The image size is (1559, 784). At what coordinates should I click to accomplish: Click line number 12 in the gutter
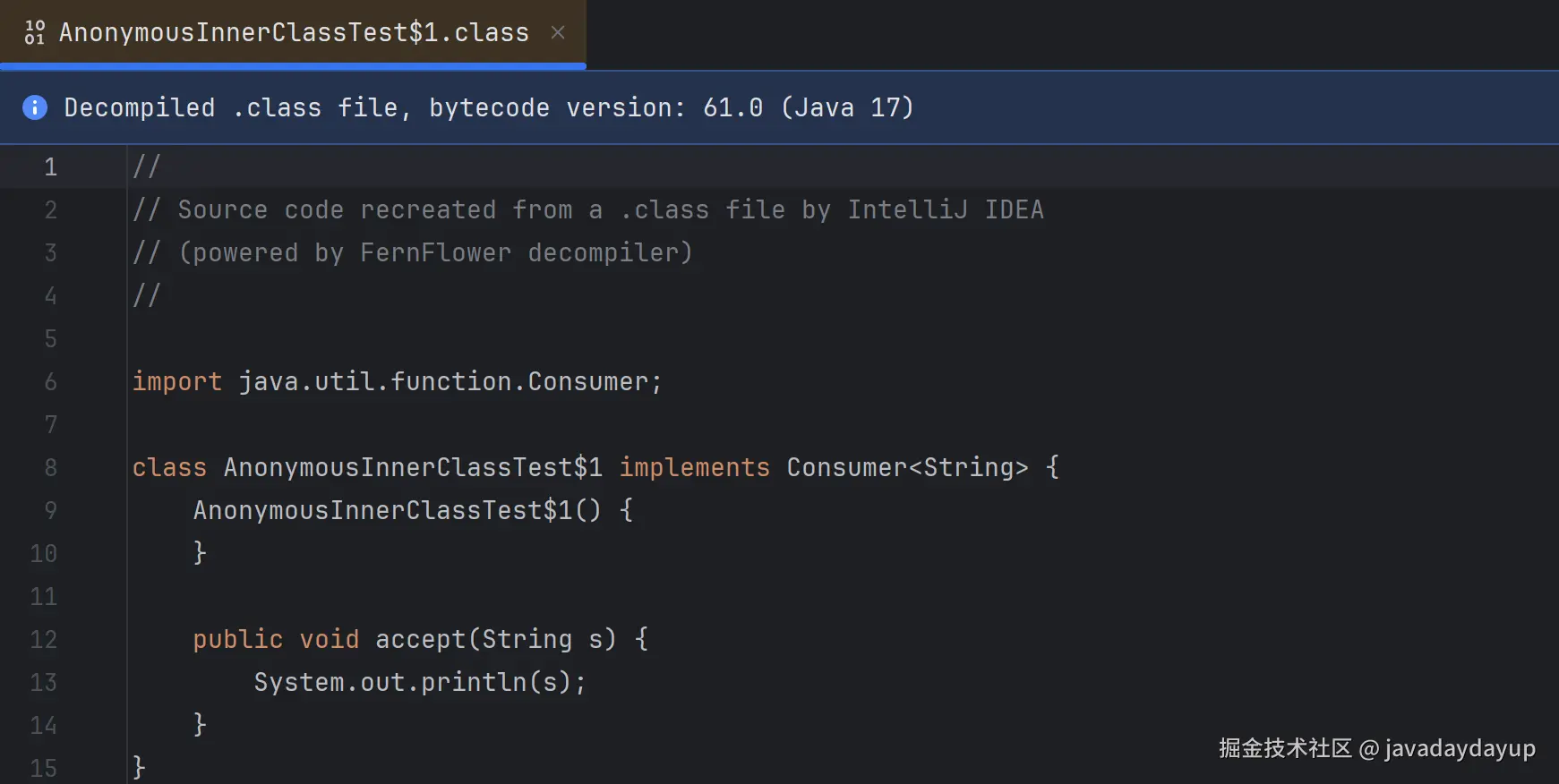tap(43, 639)
